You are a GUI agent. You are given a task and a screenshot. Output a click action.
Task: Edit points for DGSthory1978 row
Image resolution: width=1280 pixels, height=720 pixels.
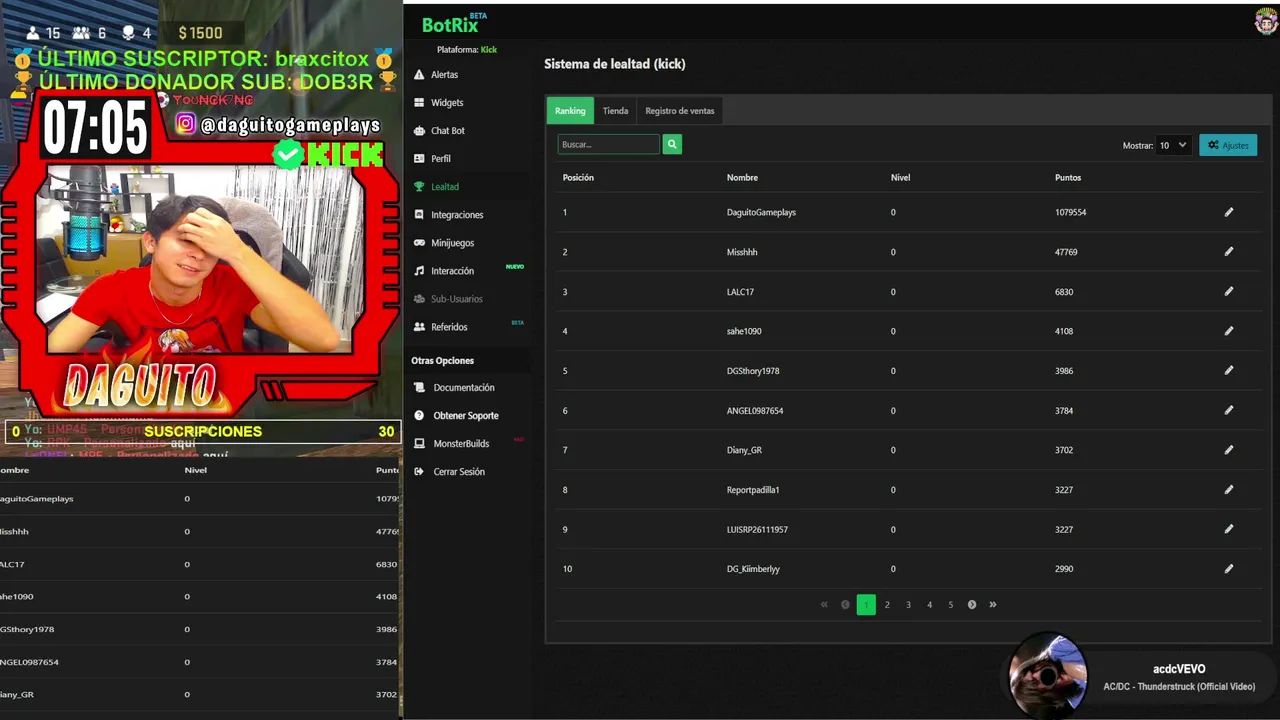(x=1229, y=370)
